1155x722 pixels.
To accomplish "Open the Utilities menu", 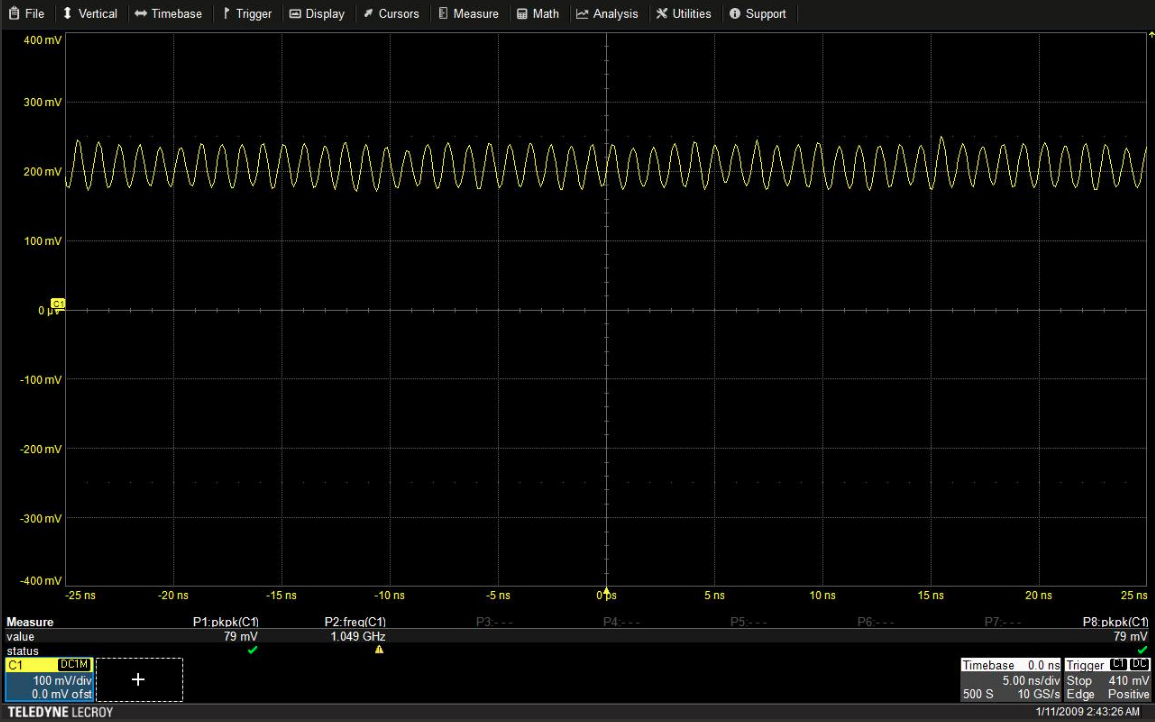I will click(x=684, y=13).
